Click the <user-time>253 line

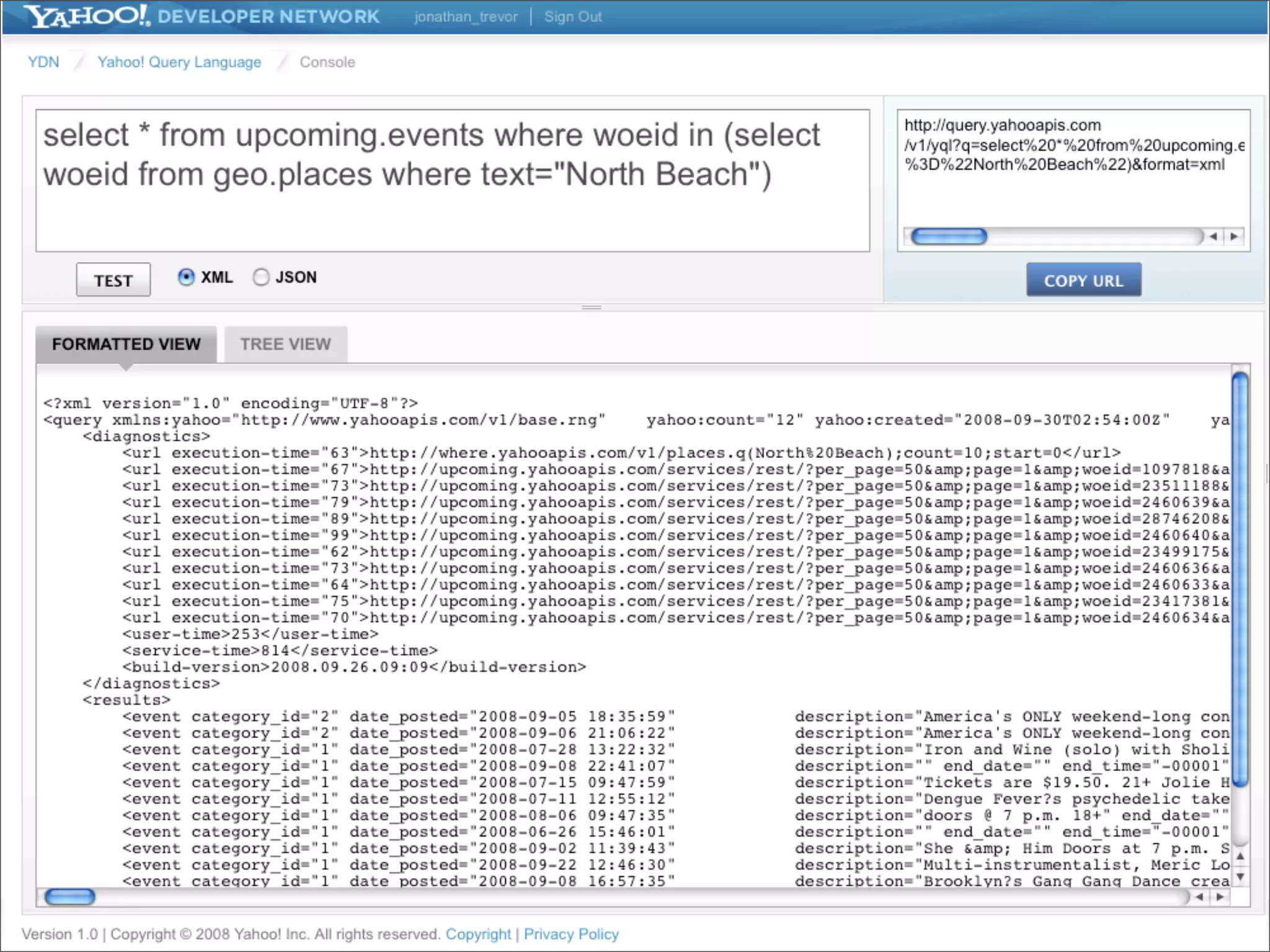pyautogui.click(x=251, y=634)
